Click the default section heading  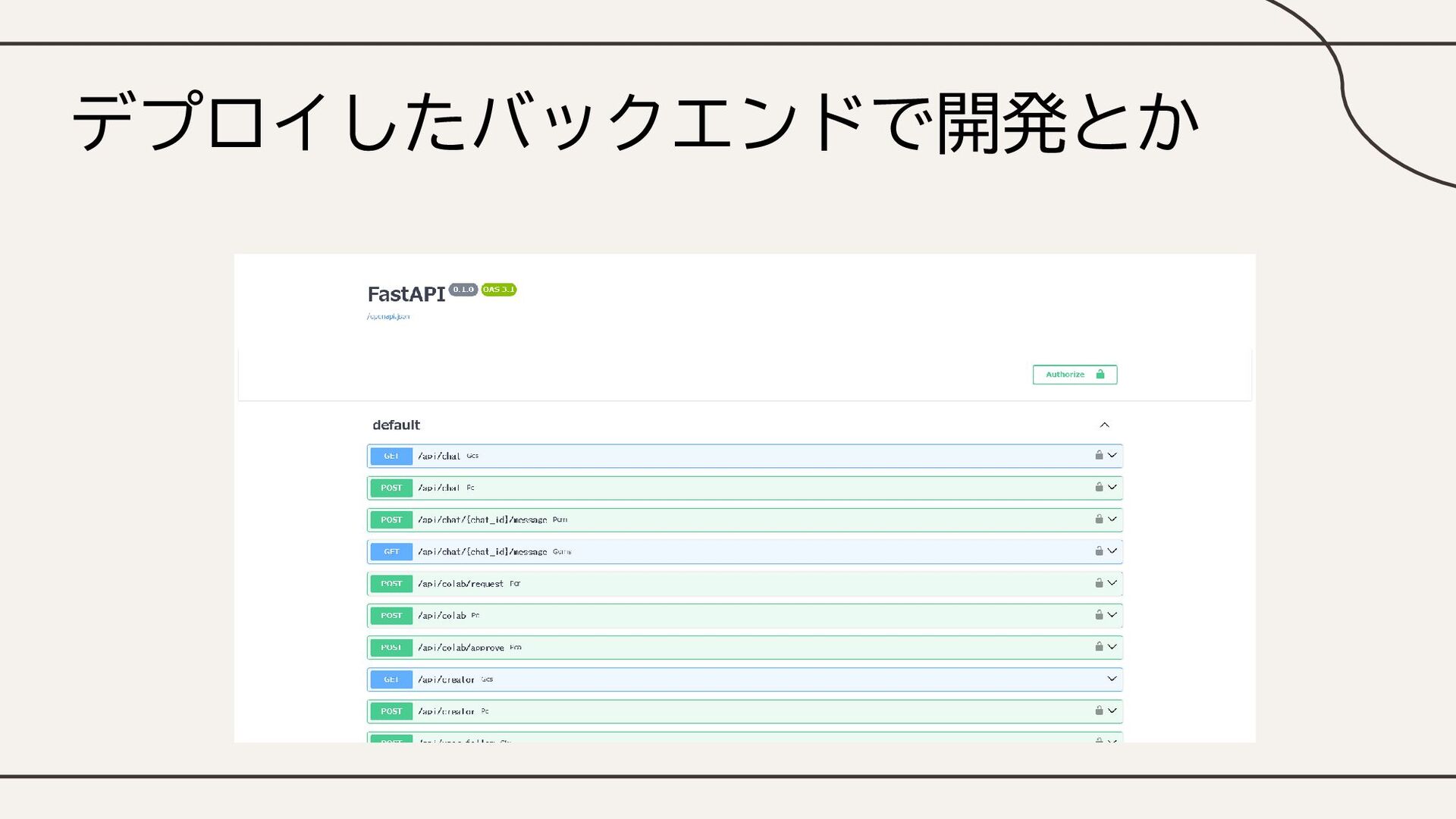pos(396,425)
